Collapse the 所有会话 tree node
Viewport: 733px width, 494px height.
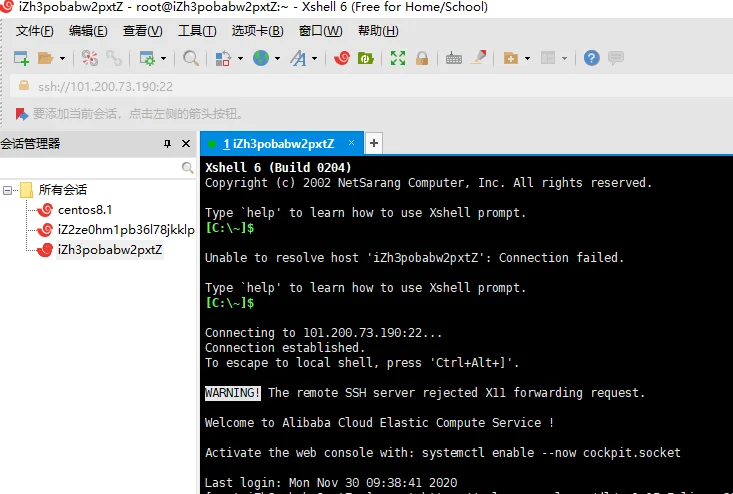[7, 190]
